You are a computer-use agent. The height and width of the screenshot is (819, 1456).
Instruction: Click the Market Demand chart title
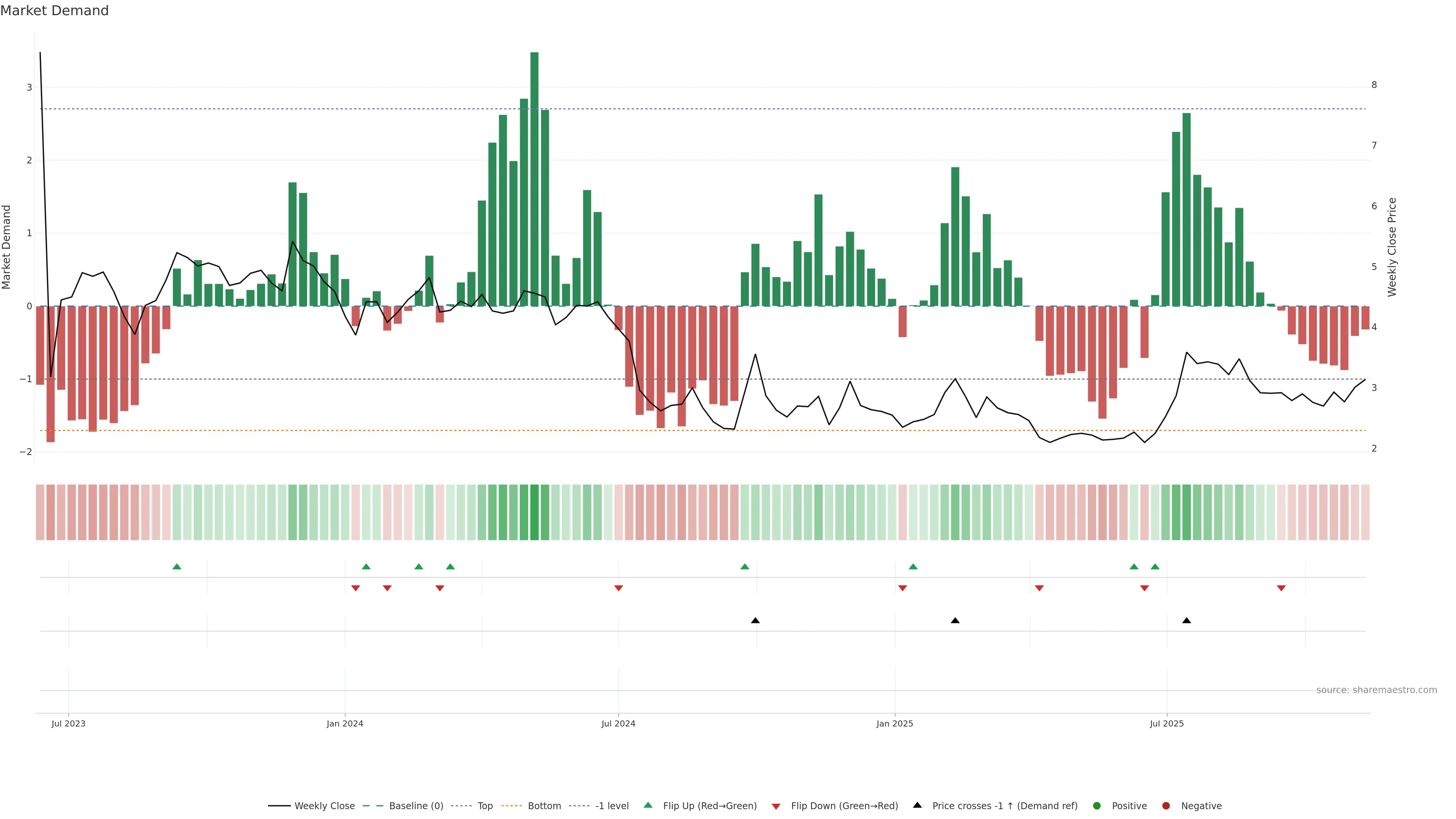pyautogui.click(x=54, y=11)
